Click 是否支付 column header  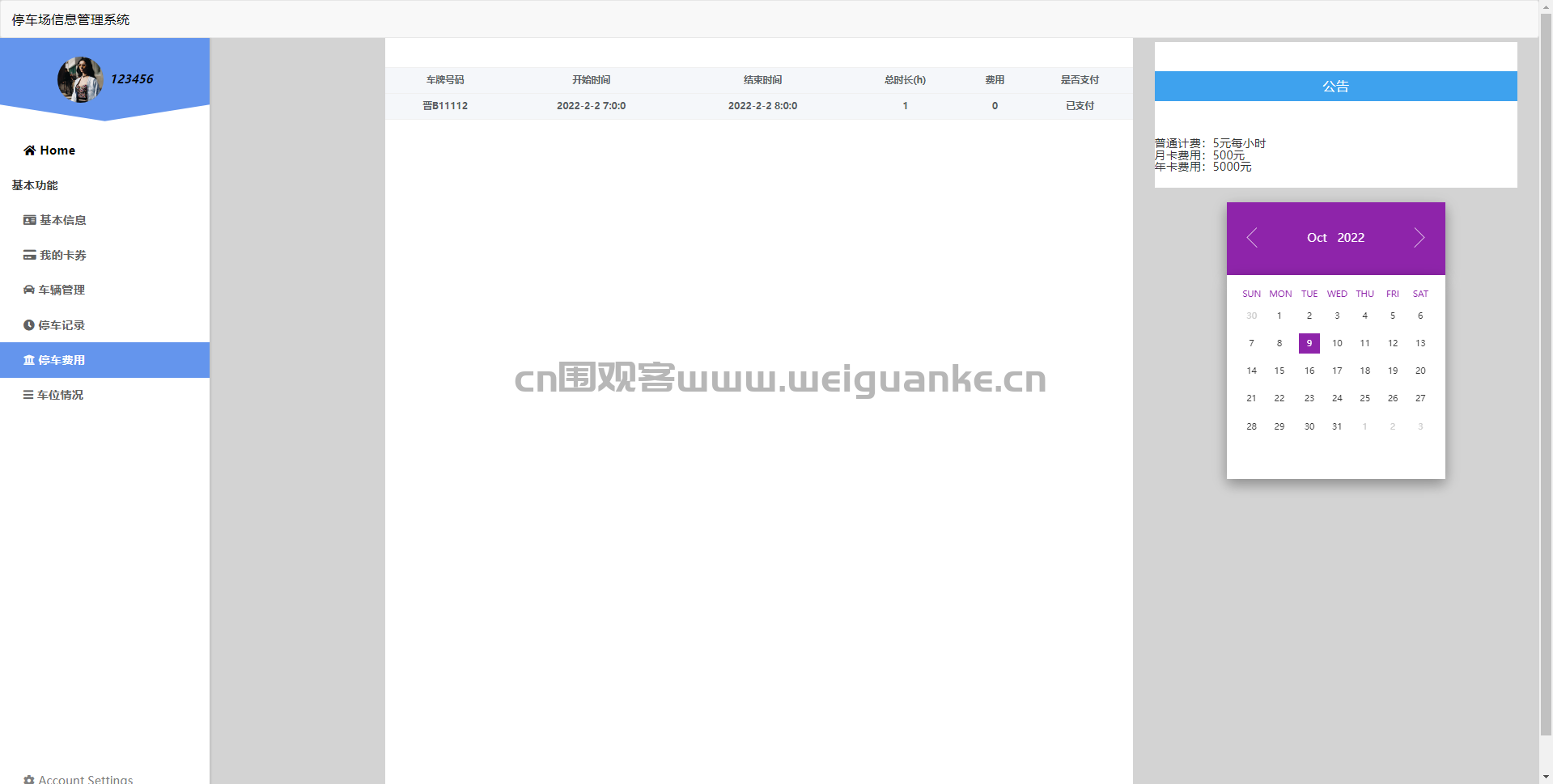(1080, 80)
